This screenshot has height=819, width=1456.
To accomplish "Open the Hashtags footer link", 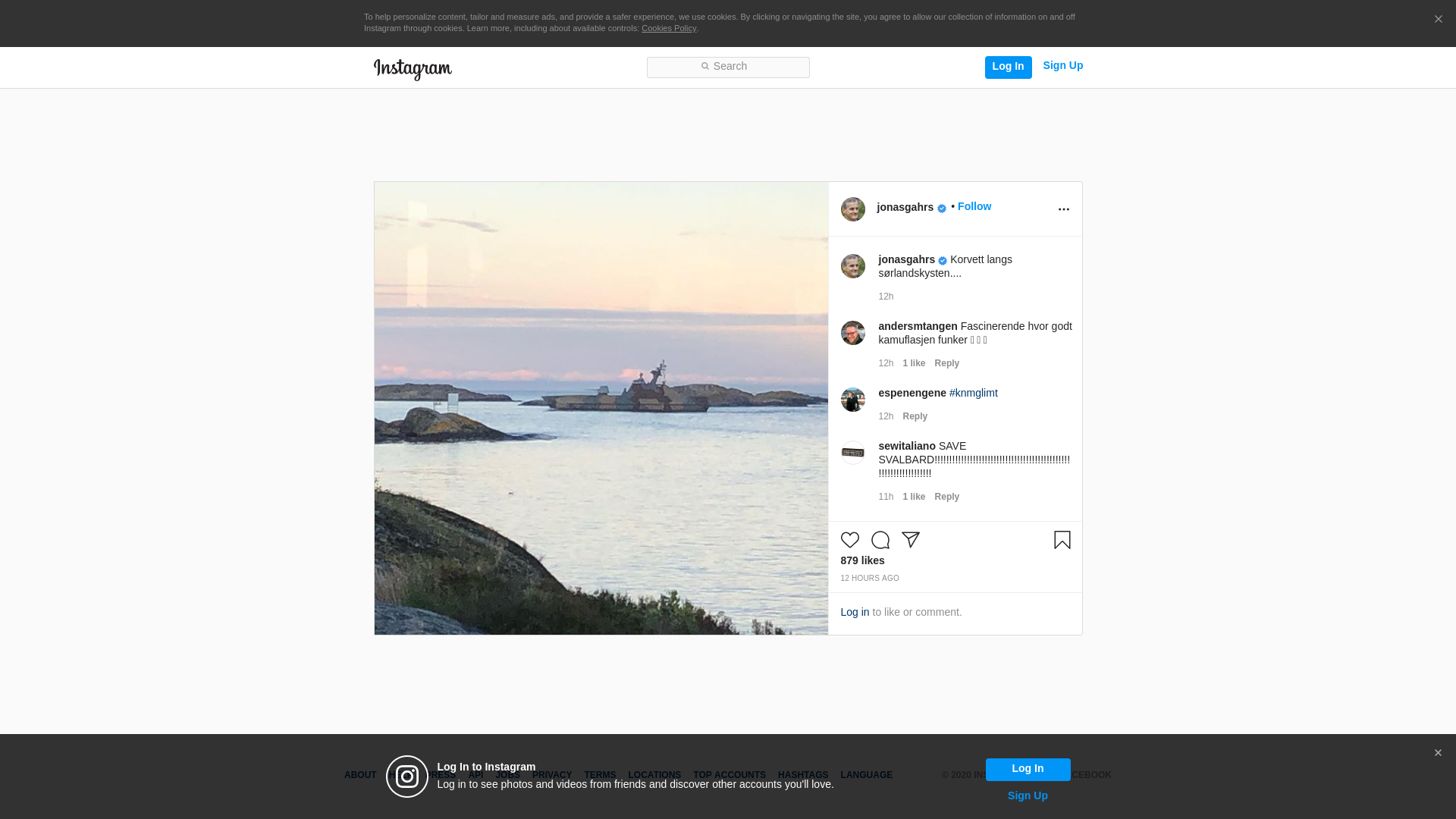I will click(x=803, y=775).
